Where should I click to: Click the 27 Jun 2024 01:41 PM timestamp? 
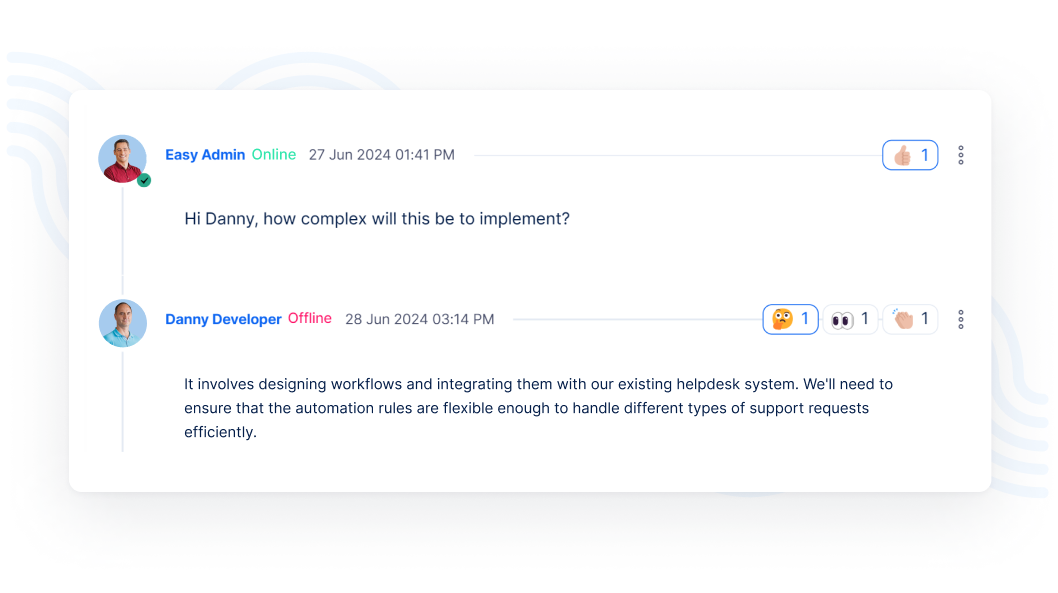click(381, 155)
